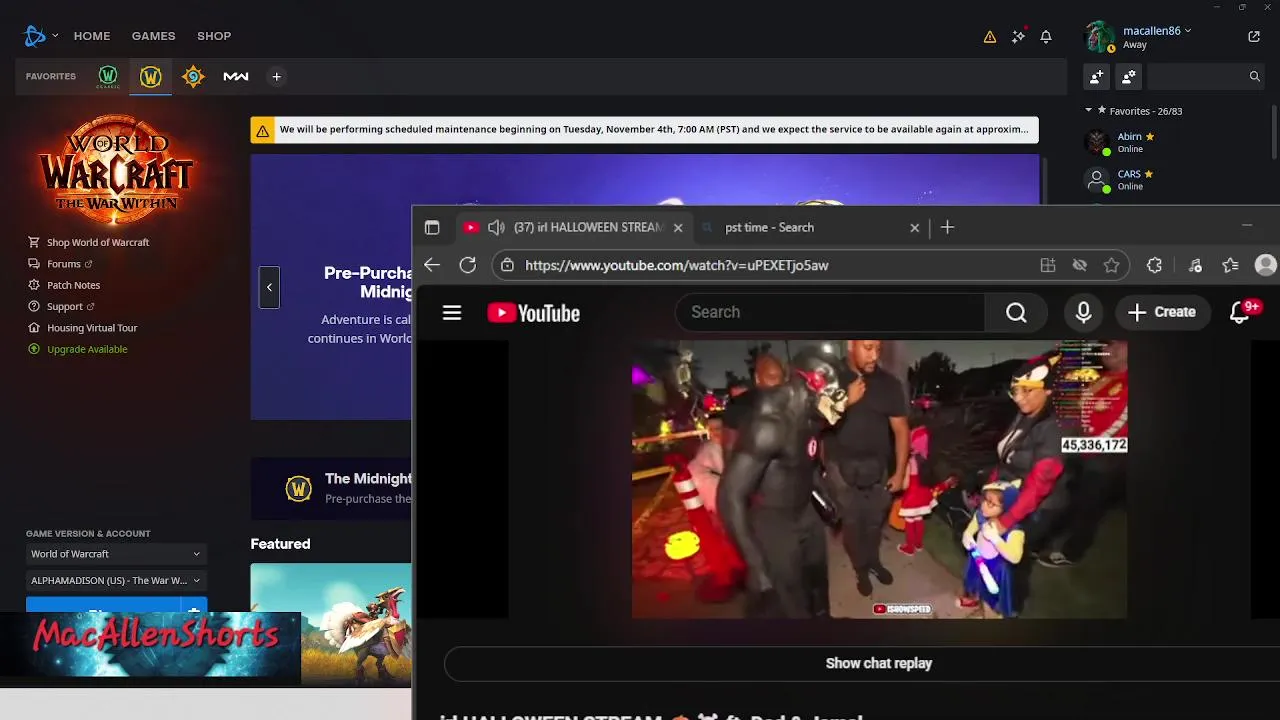Expand Battle.net logo dropdown arrow
1280x720 pixels.
pos(55,36)
